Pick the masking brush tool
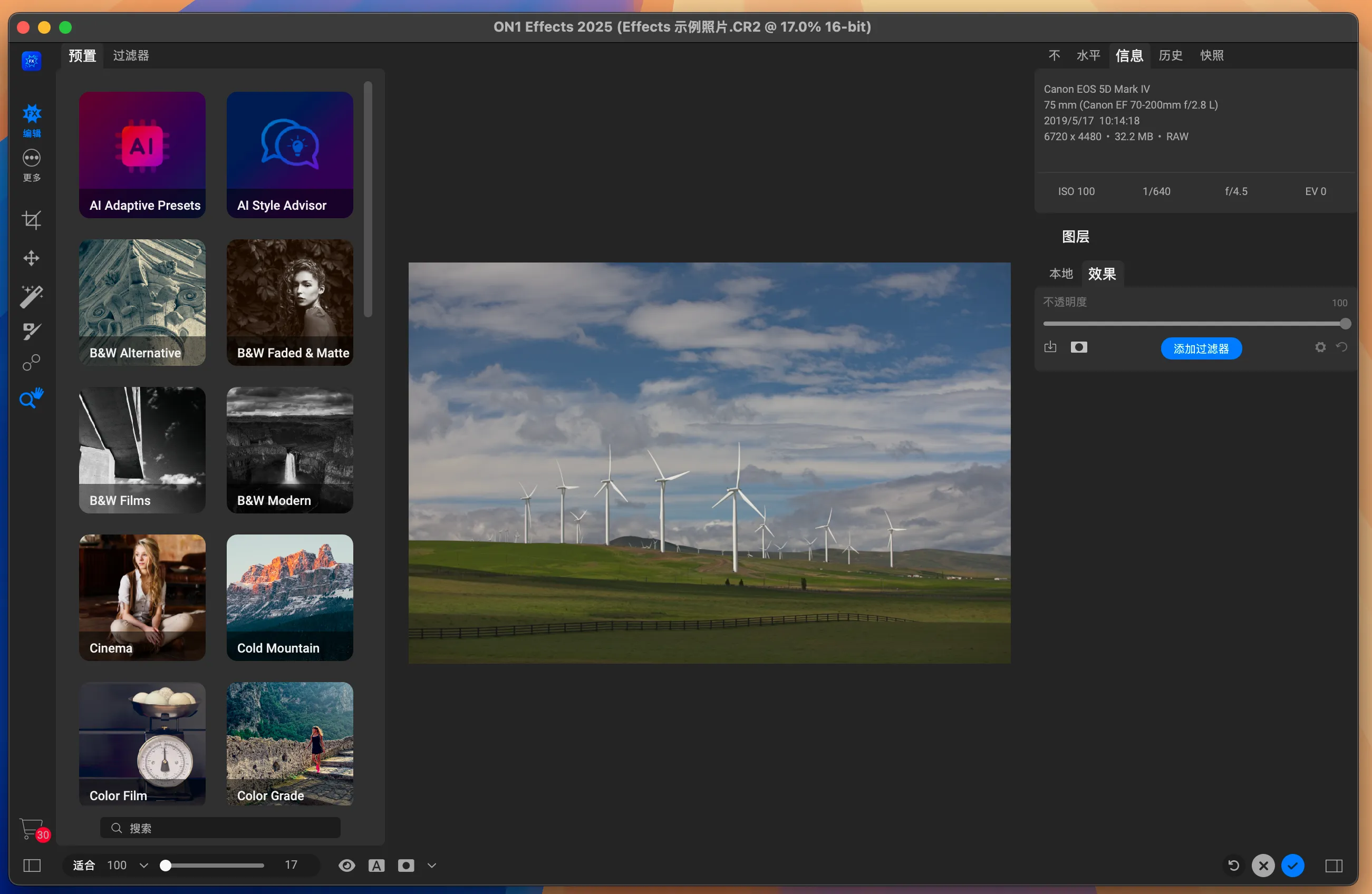This screenshot has height=894, width=1372. tap(31, 331)
